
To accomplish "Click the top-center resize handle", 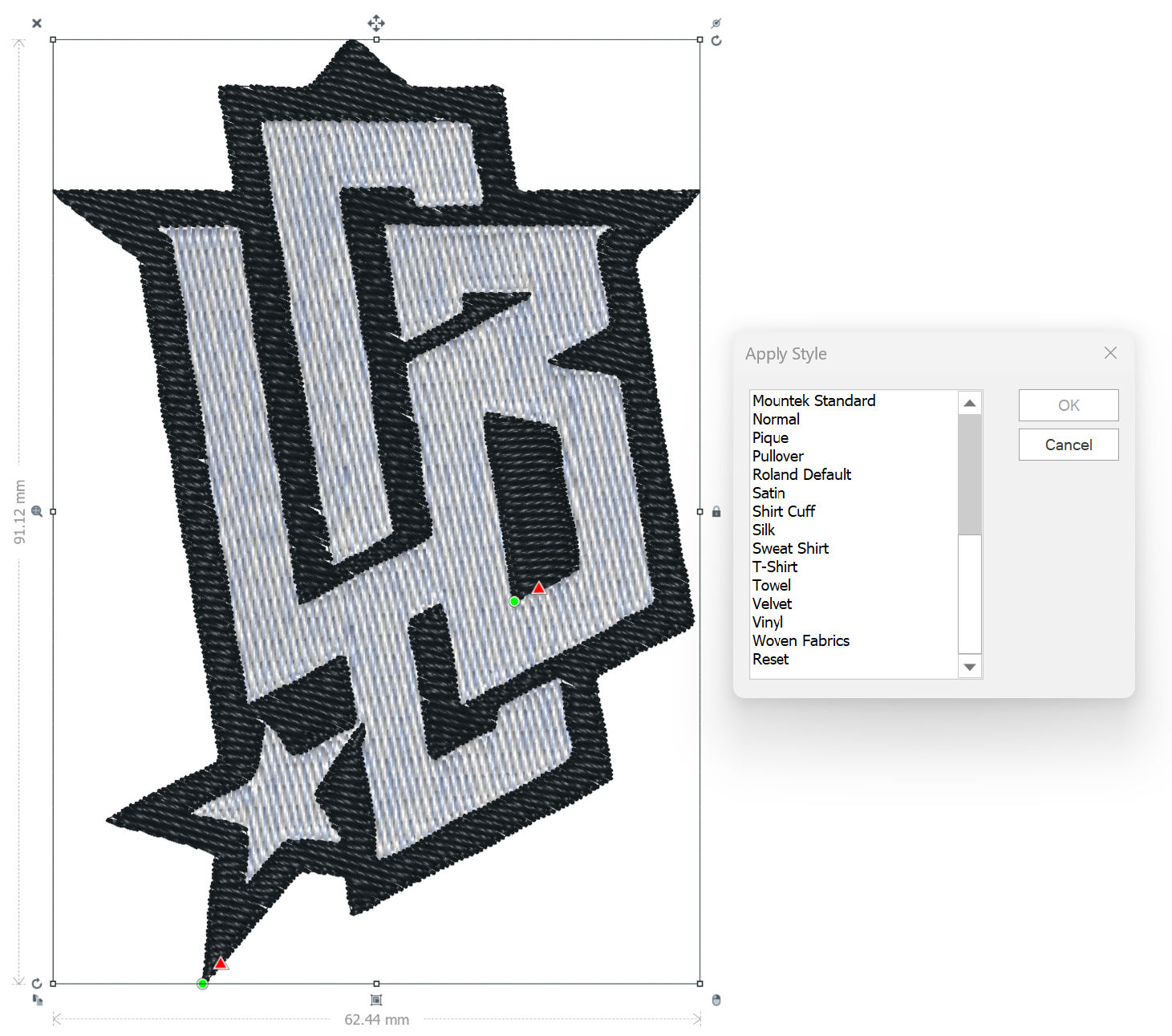I will click(376, 39).
